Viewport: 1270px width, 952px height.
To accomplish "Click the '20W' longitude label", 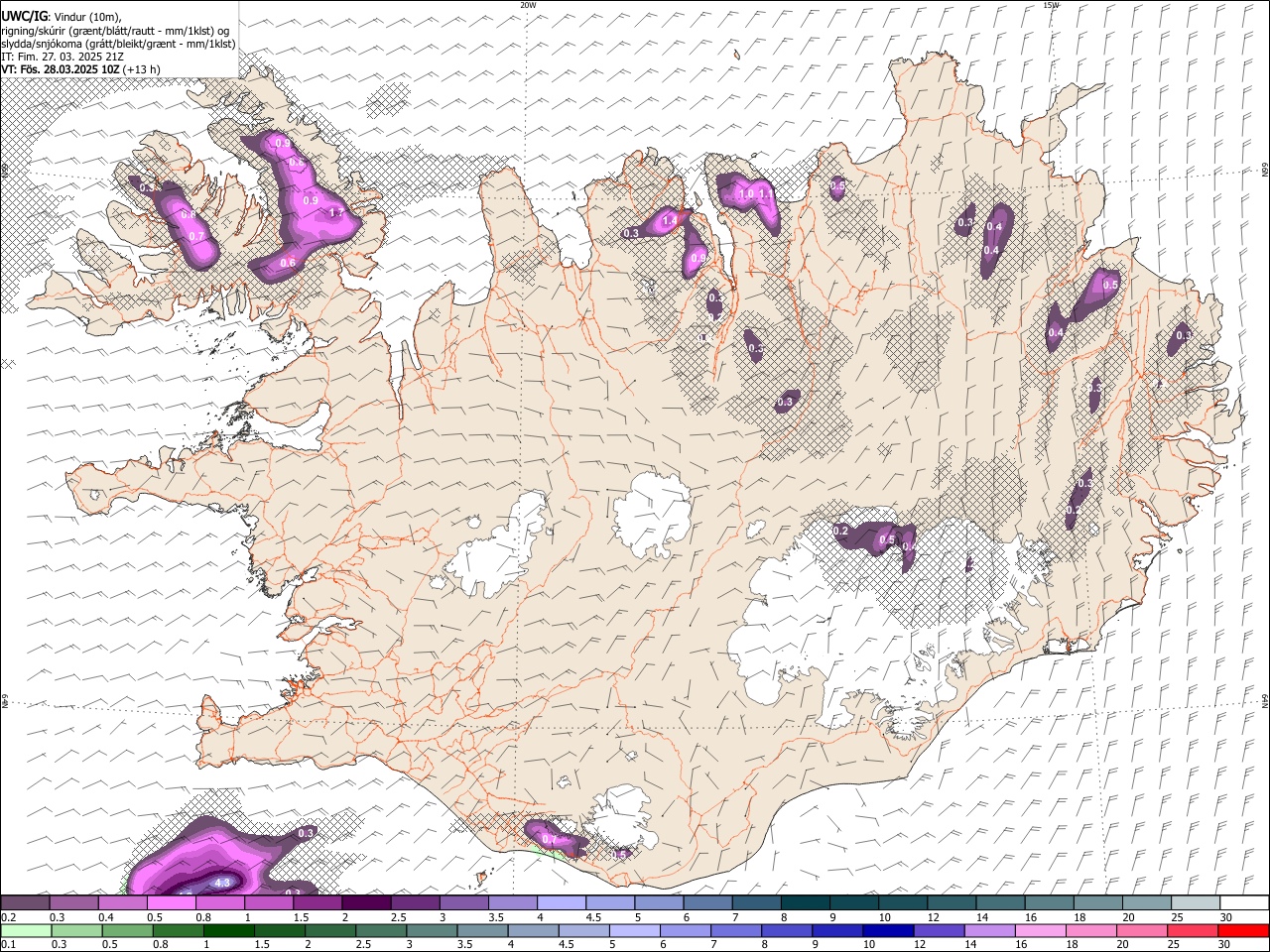I will (528, 5).
